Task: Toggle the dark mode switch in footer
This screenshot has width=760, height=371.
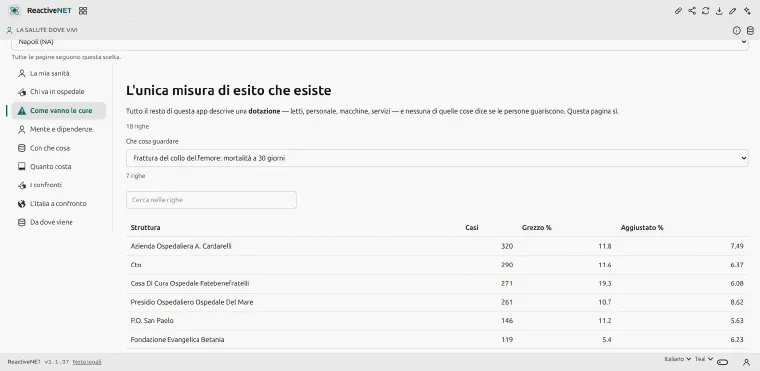Action: pos(723,362)
